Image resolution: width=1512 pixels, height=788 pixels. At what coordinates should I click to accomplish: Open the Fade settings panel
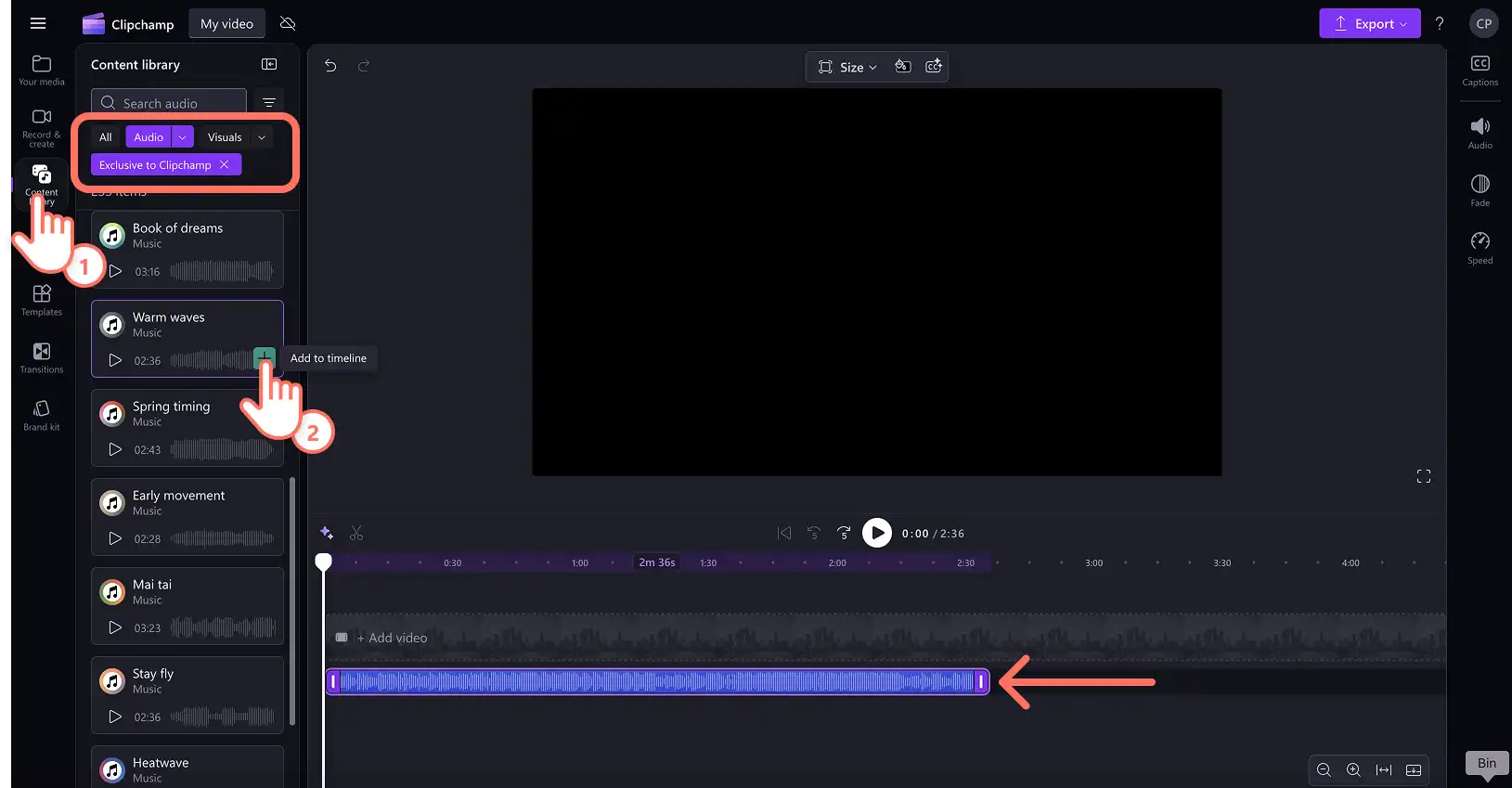coord(1480,190)
